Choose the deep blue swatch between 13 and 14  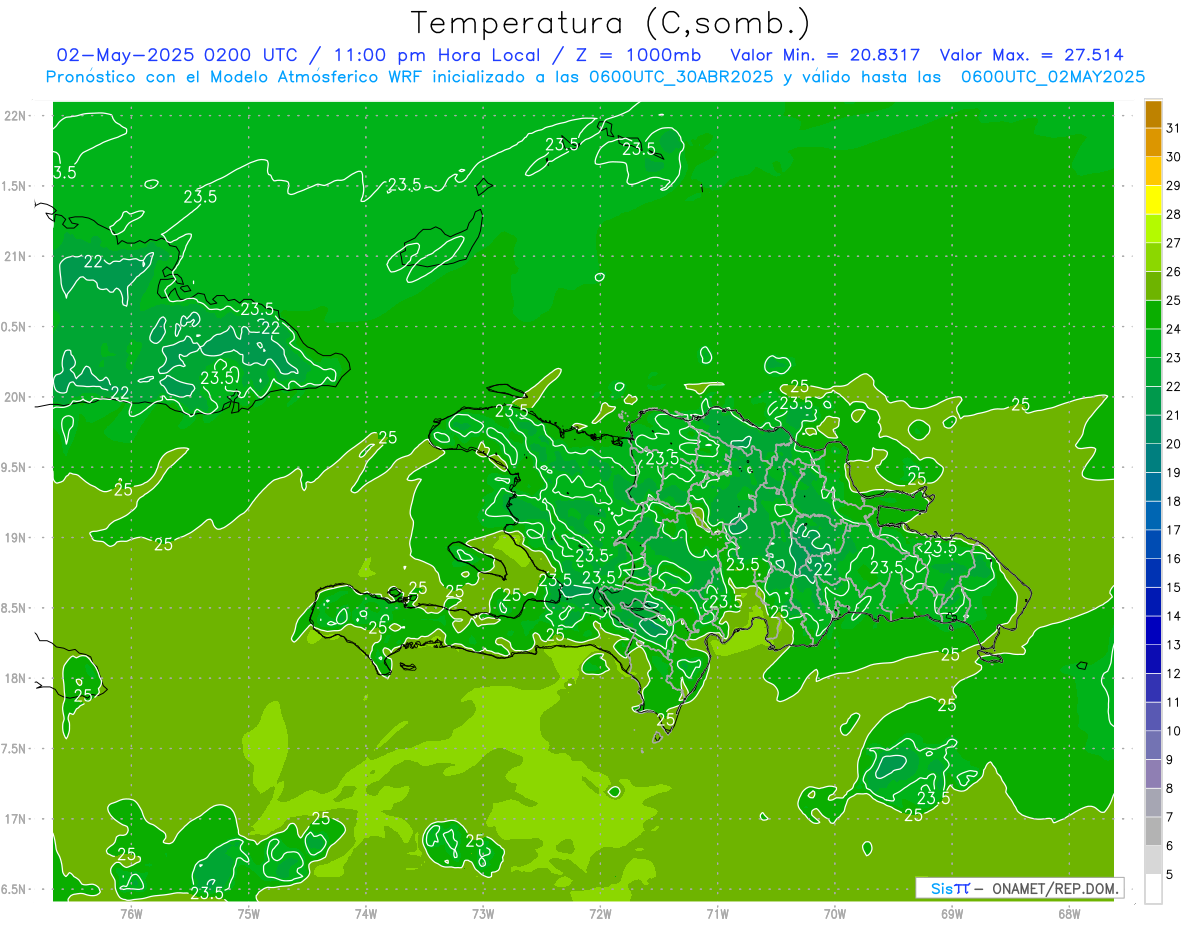(x=1153, y=630)
